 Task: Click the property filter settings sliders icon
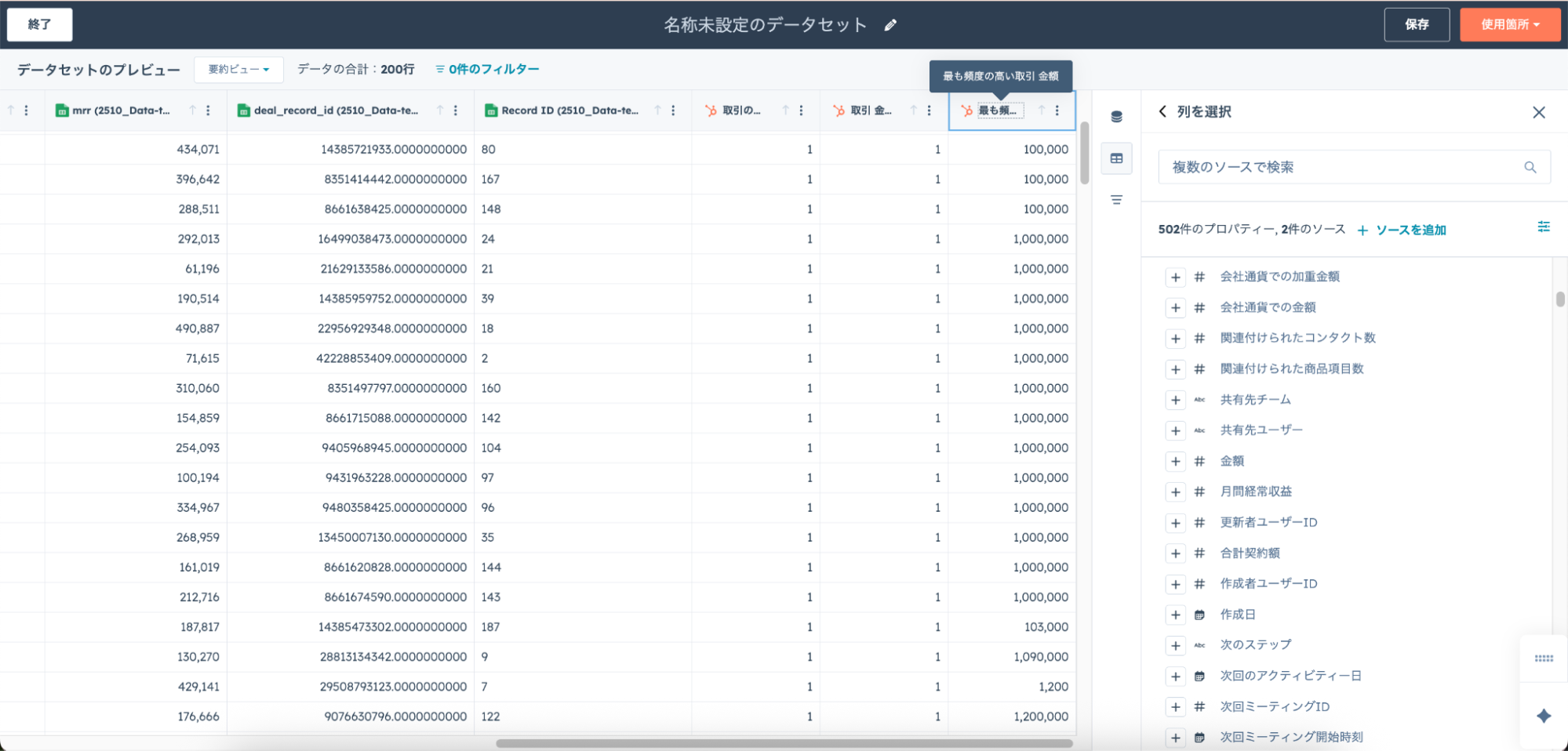[x=1543, y=227]
